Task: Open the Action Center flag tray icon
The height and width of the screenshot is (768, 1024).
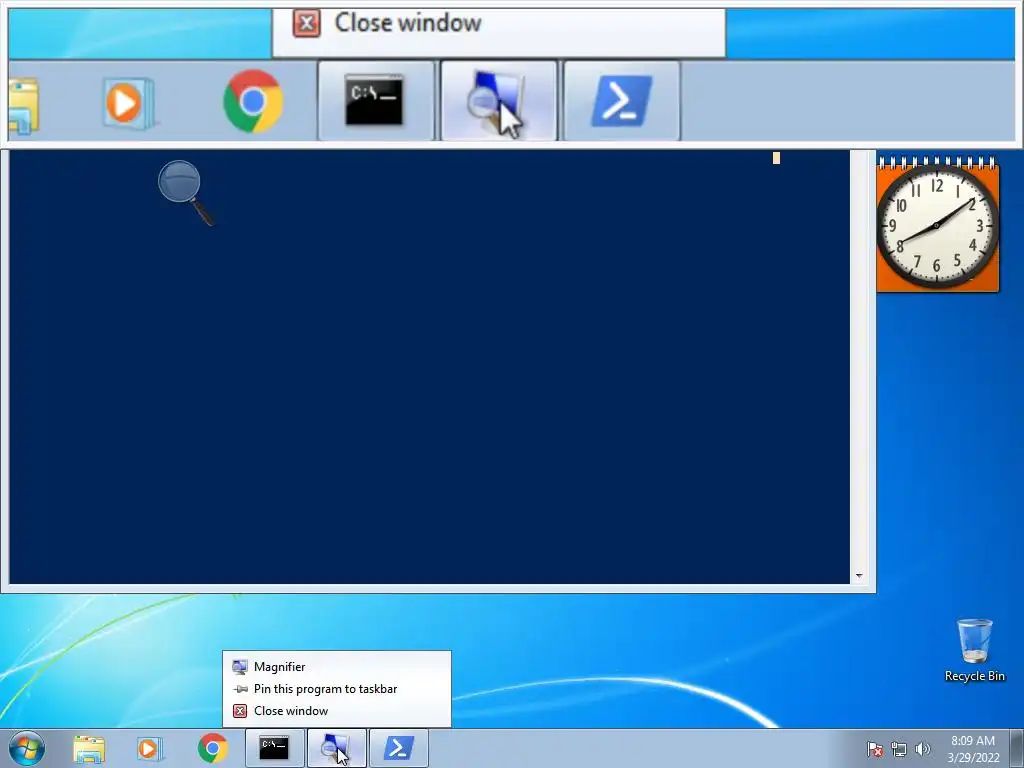Action: 874,749
